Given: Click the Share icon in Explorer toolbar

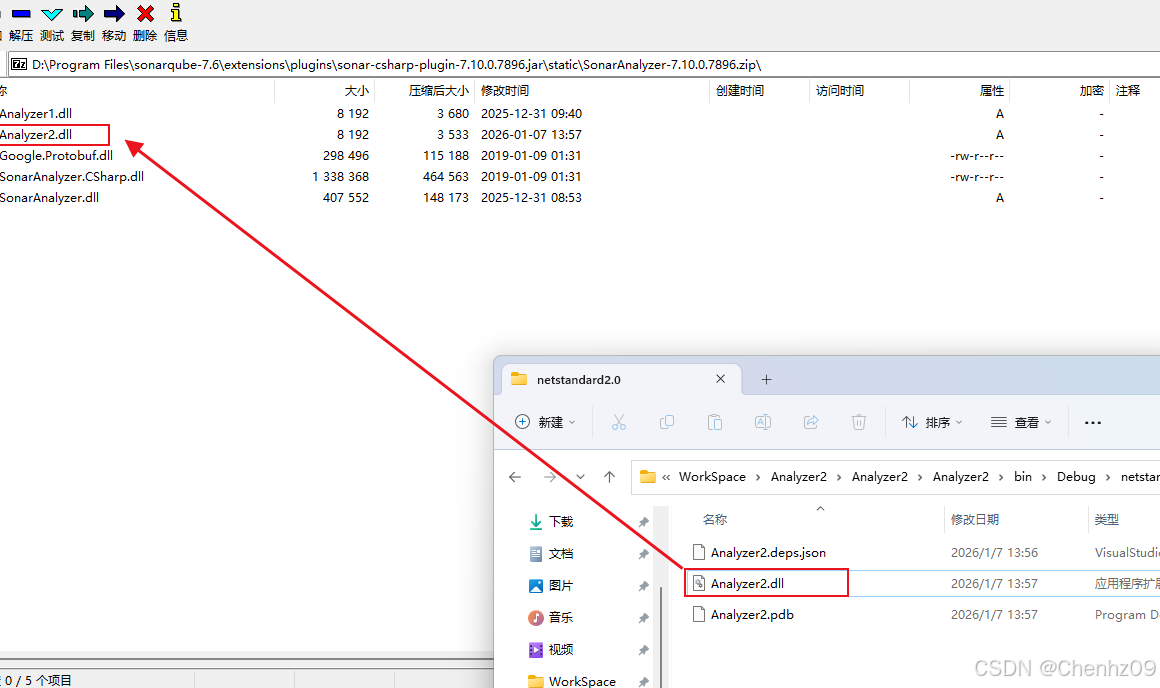Looking at the screenshot, I should tap(811, 422).
